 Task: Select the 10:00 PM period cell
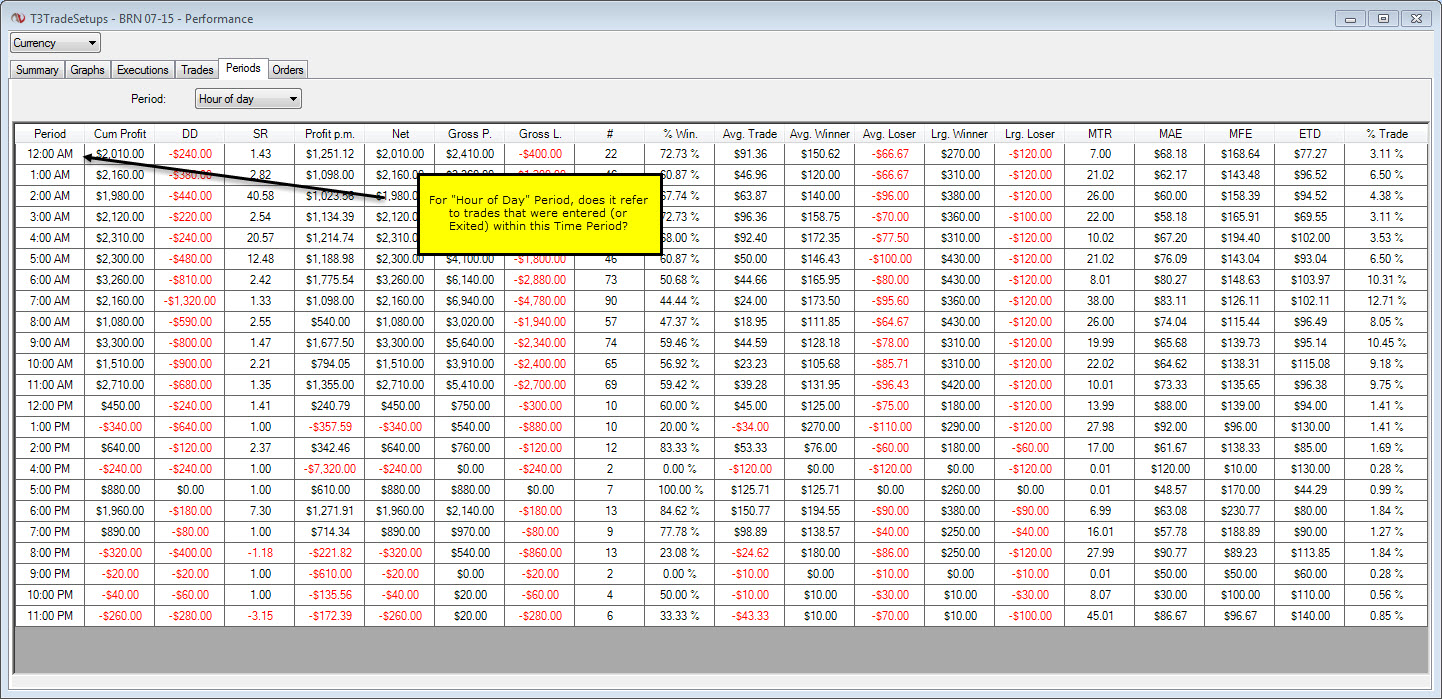[x=50, y=595]
